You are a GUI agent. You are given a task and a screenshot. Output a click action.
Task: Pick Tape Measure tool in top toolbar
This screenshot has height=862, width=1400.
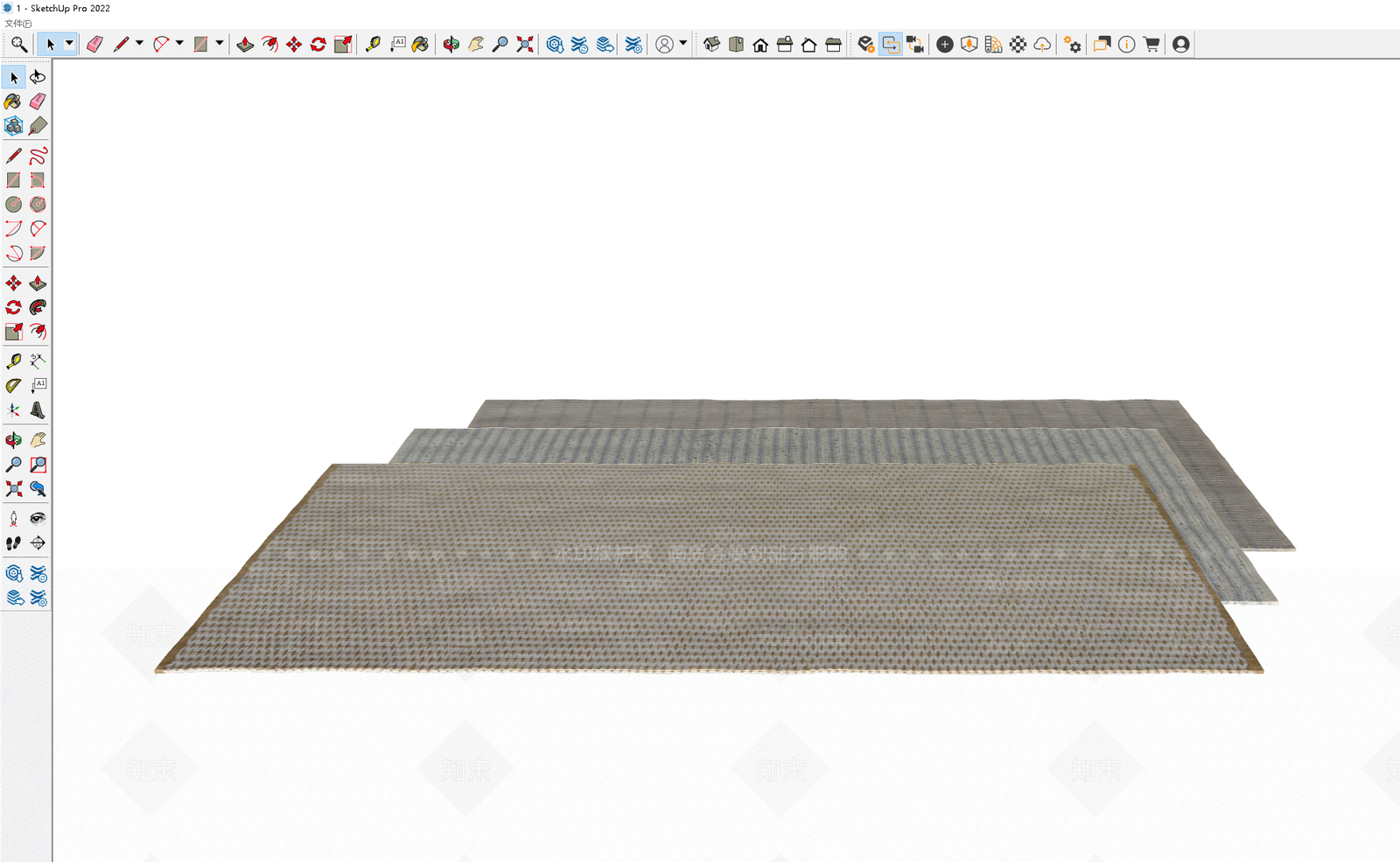coord(373,44)
